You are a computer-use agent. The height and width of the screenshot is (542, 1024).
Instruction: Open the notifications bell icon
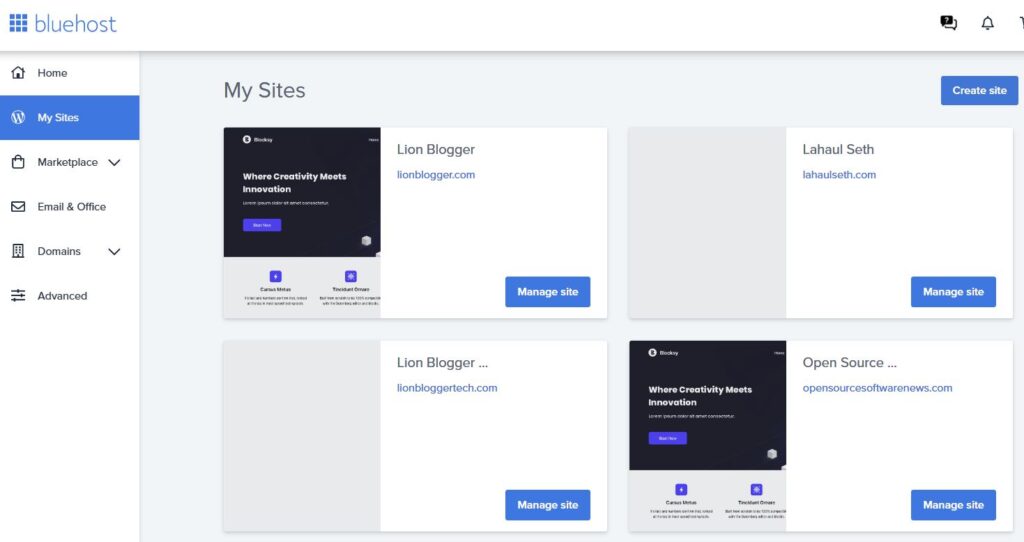pyautogui.click(x=988, y=23)
